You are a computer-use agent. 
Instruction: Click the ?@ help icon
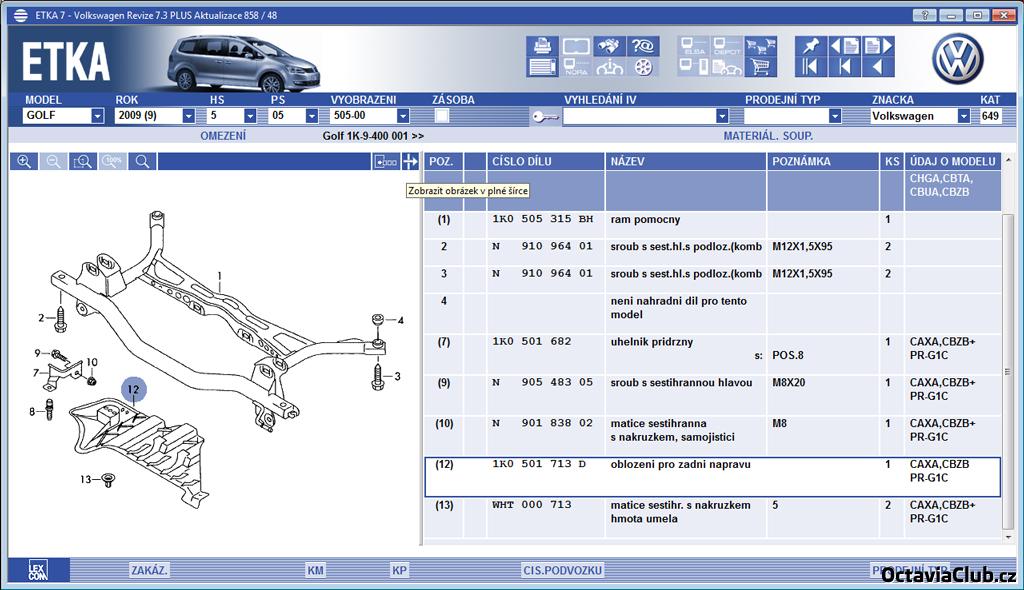tap(643, 46)
